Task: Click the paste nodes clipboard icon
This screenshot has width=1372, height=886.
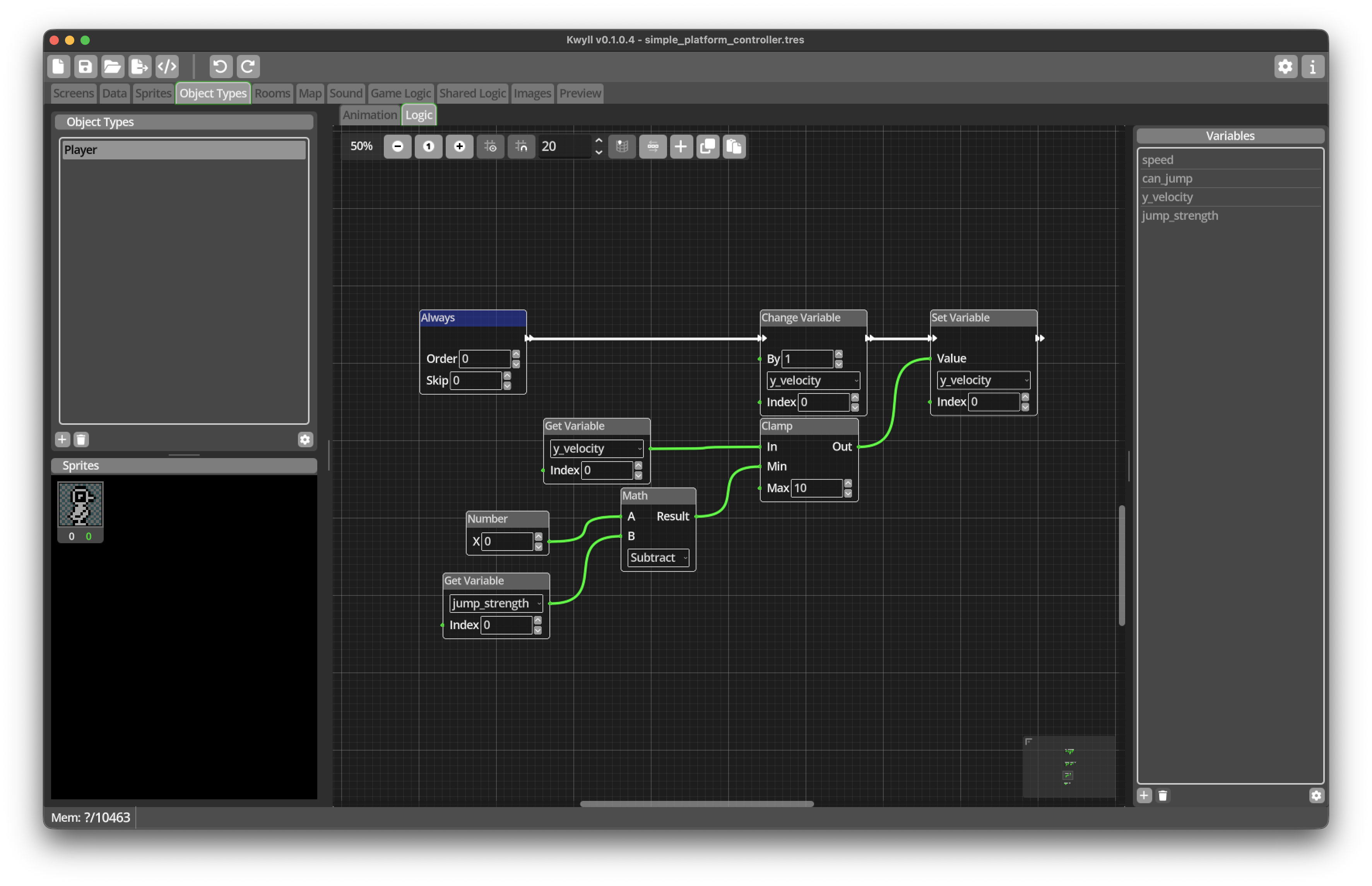Action: 734,146
